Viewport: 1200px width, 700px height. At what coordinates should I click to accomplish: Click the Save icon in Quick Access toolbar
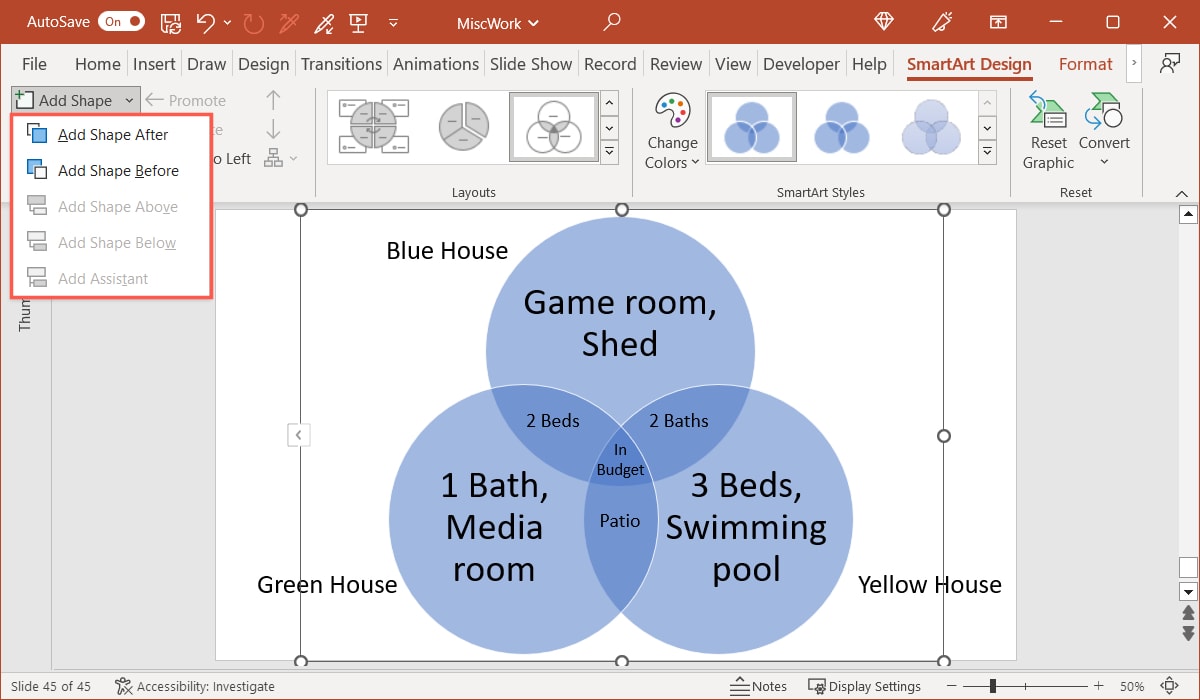click(170, 21)
